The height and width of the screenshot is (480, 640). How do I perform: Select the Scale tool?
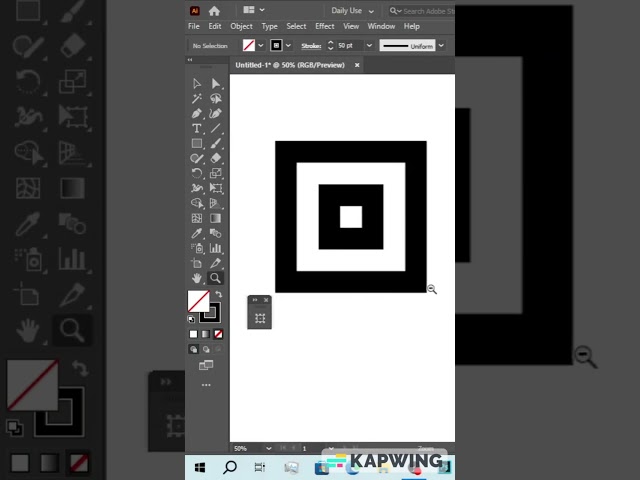(216, 173)
